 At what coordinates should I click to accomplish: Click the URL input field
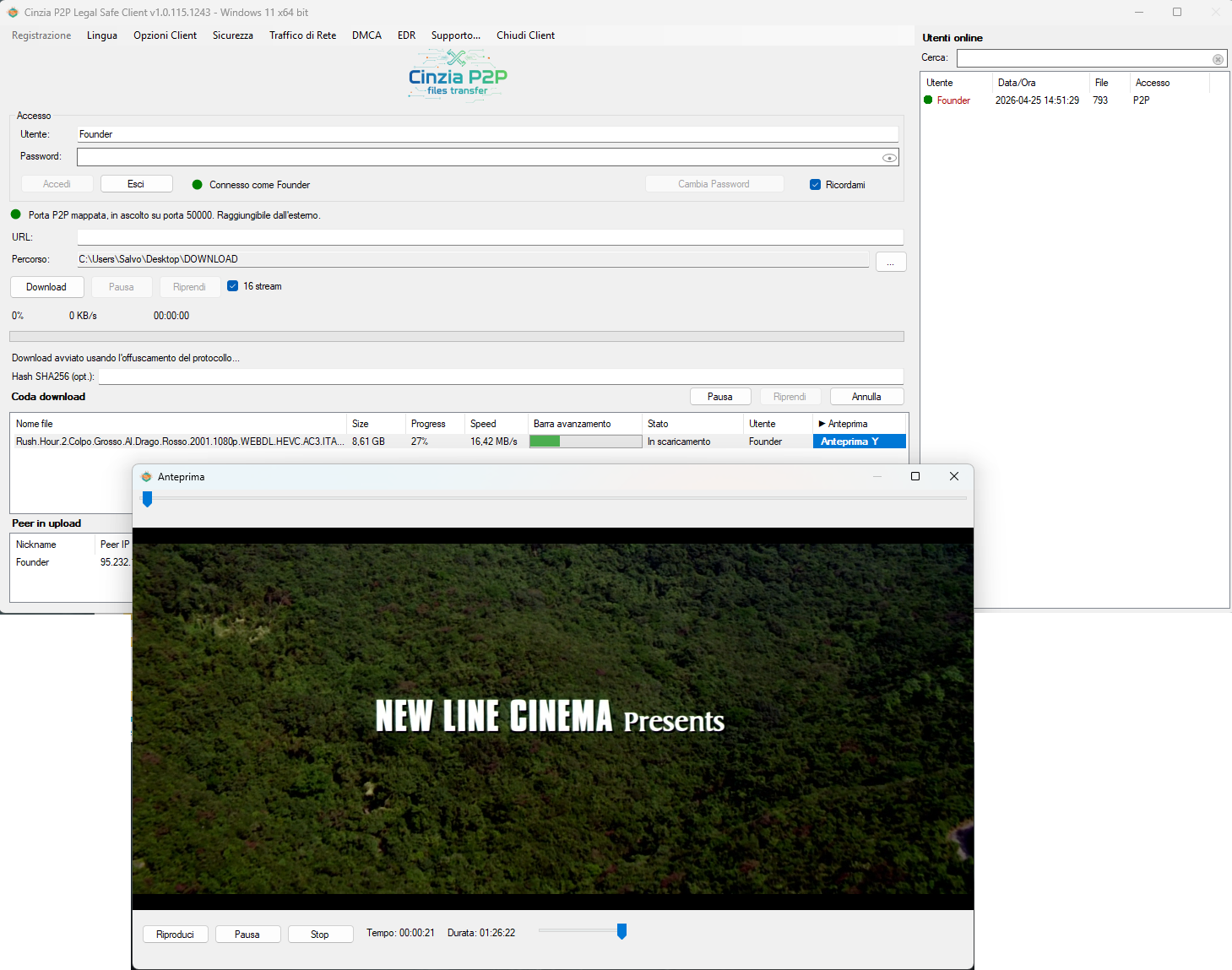pos(490,237)
